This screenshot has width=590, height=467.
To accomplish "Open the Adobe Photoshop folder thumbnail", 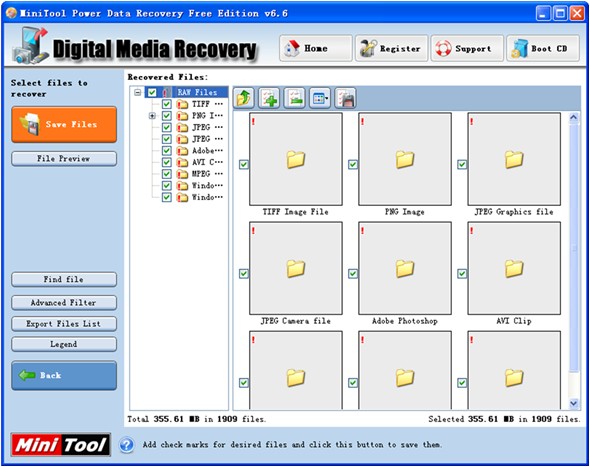I will (x=405, y=268).
